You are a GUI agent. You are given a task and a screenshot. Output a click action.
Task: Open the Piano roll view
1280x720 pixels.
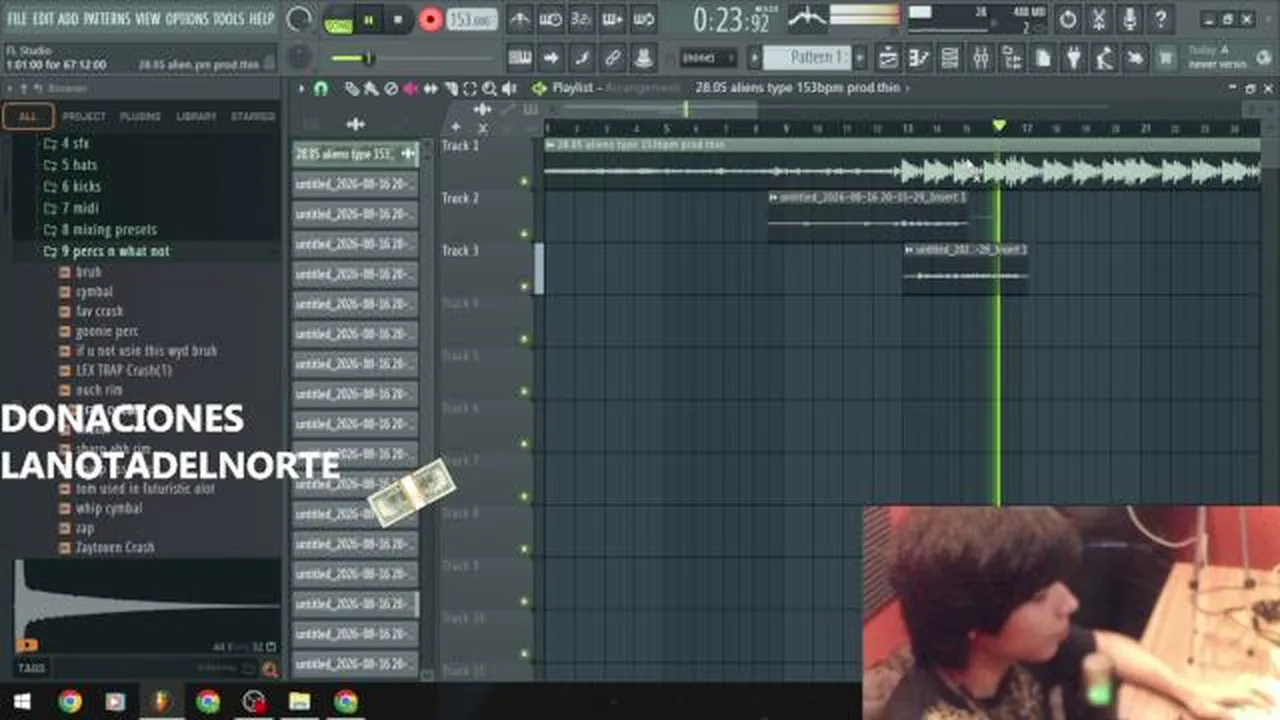[919, 58]
